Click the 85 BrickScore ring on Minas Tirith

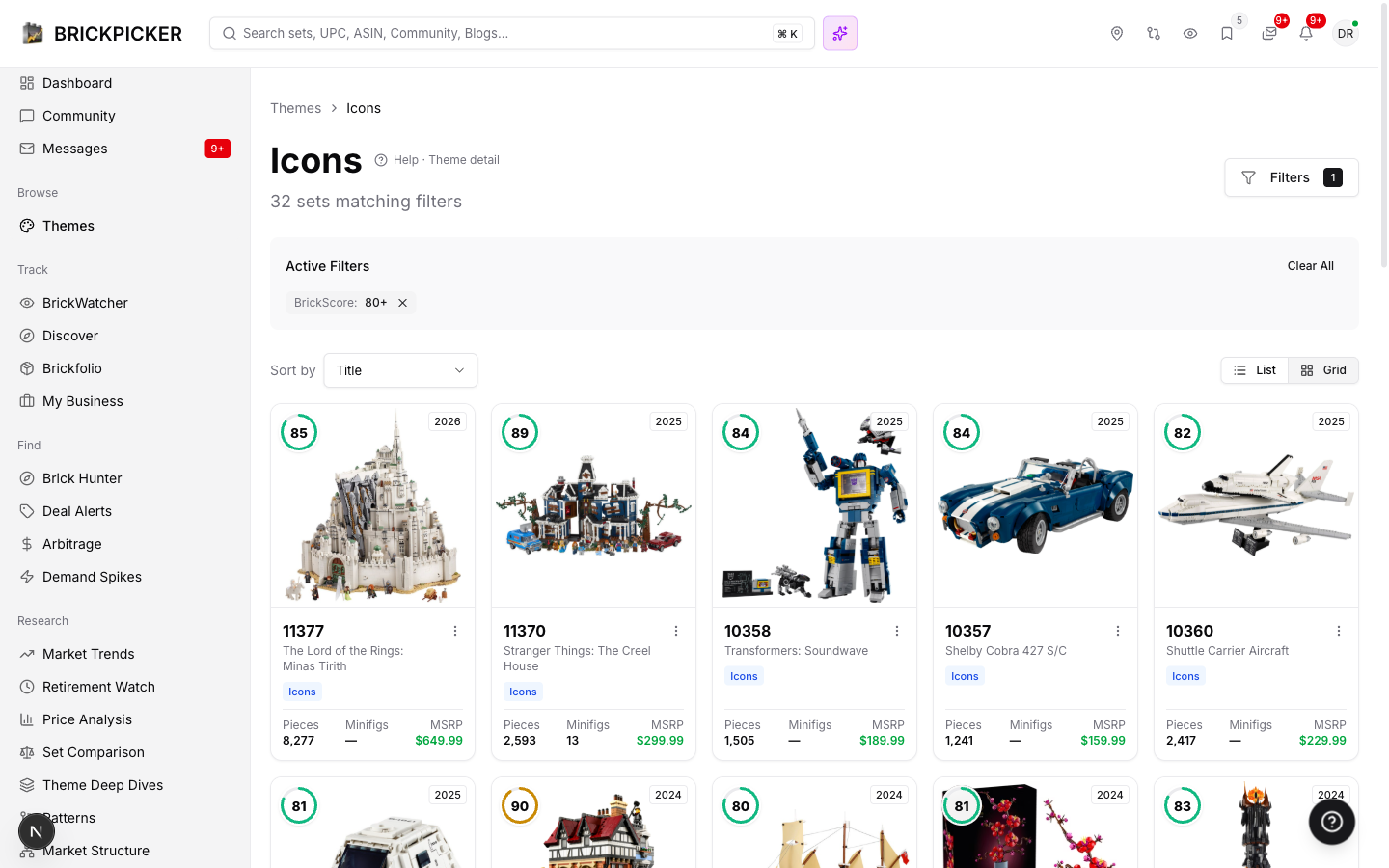click(x=299, y=433)
